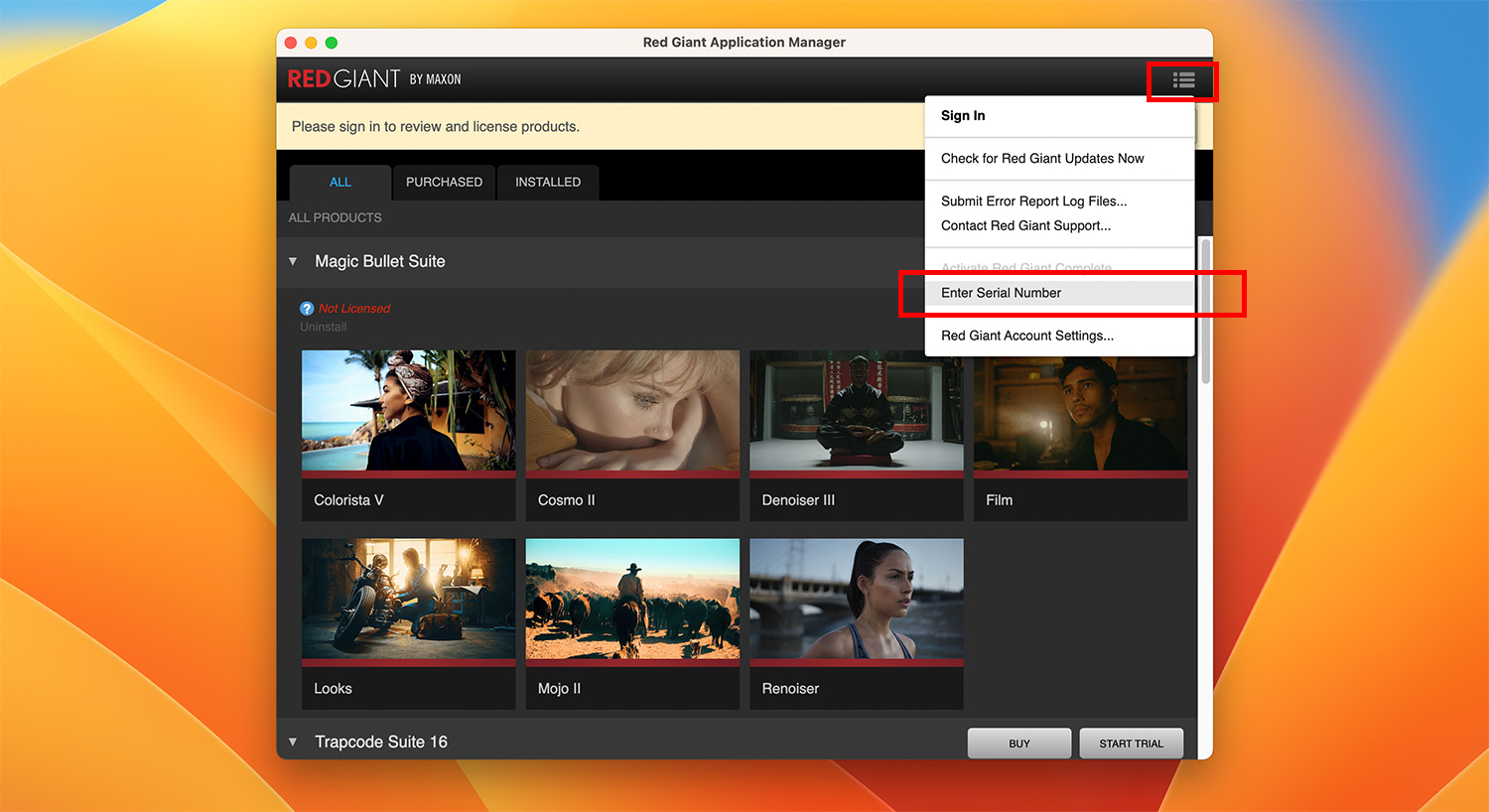Screen dimensions: 1489x812
Task: Switch to the Installed tab
Action: click(547, 183)
